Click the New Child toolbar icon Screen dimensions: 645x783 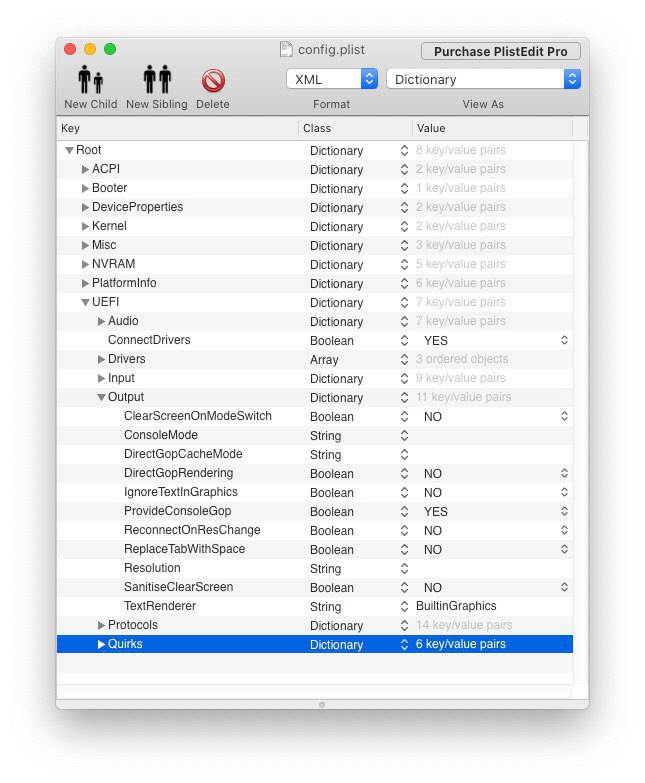pyautogui.click(x=90, y=79)
